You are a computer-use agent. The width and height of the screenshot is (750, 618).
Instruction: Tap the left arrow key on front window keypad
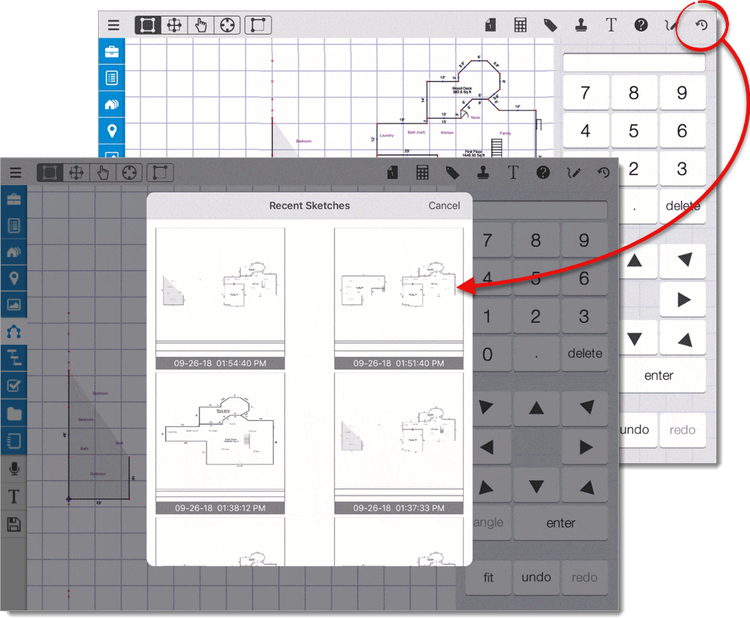[487, 448]
